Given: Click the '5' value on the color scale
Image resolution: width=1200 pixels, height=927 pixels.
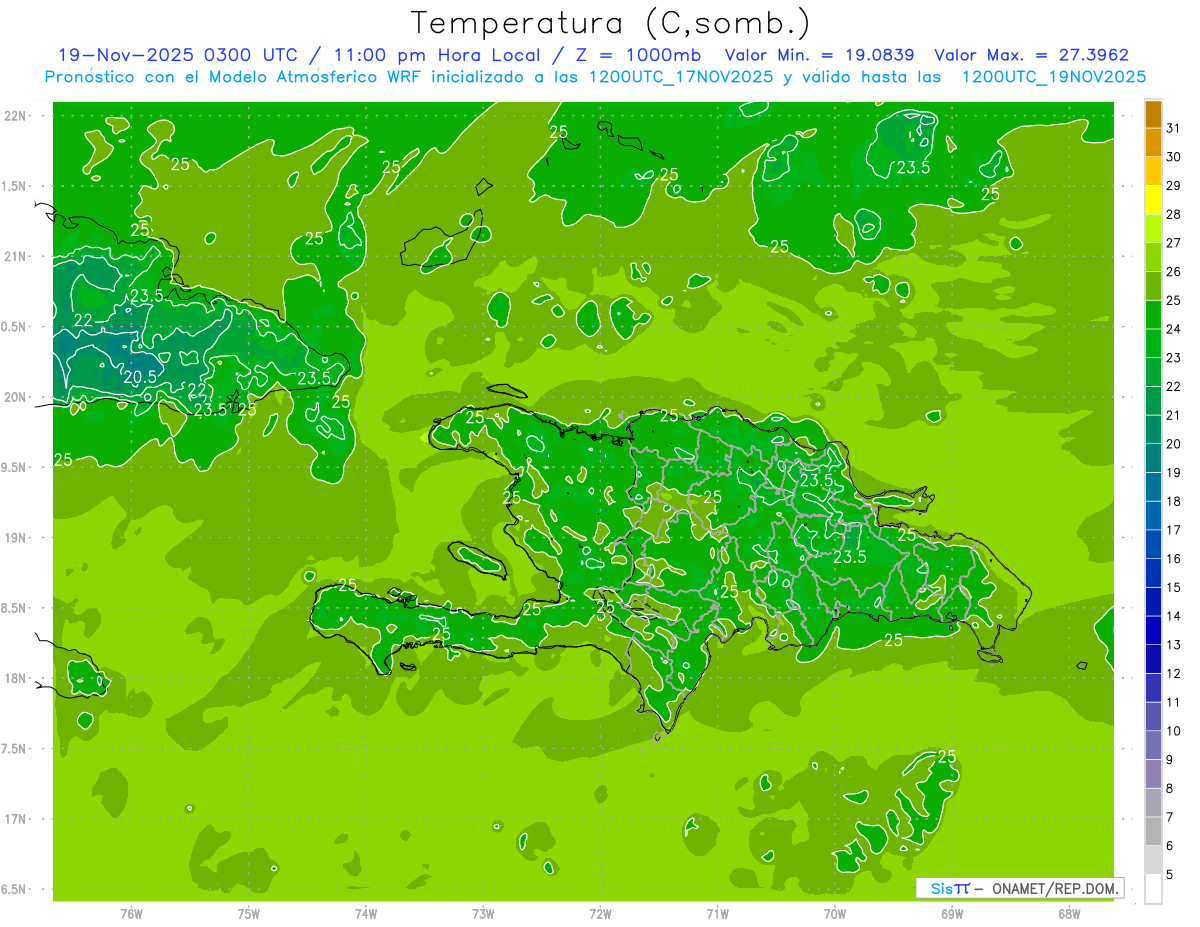Looking at the screenshot, I should click(1169, 874).
